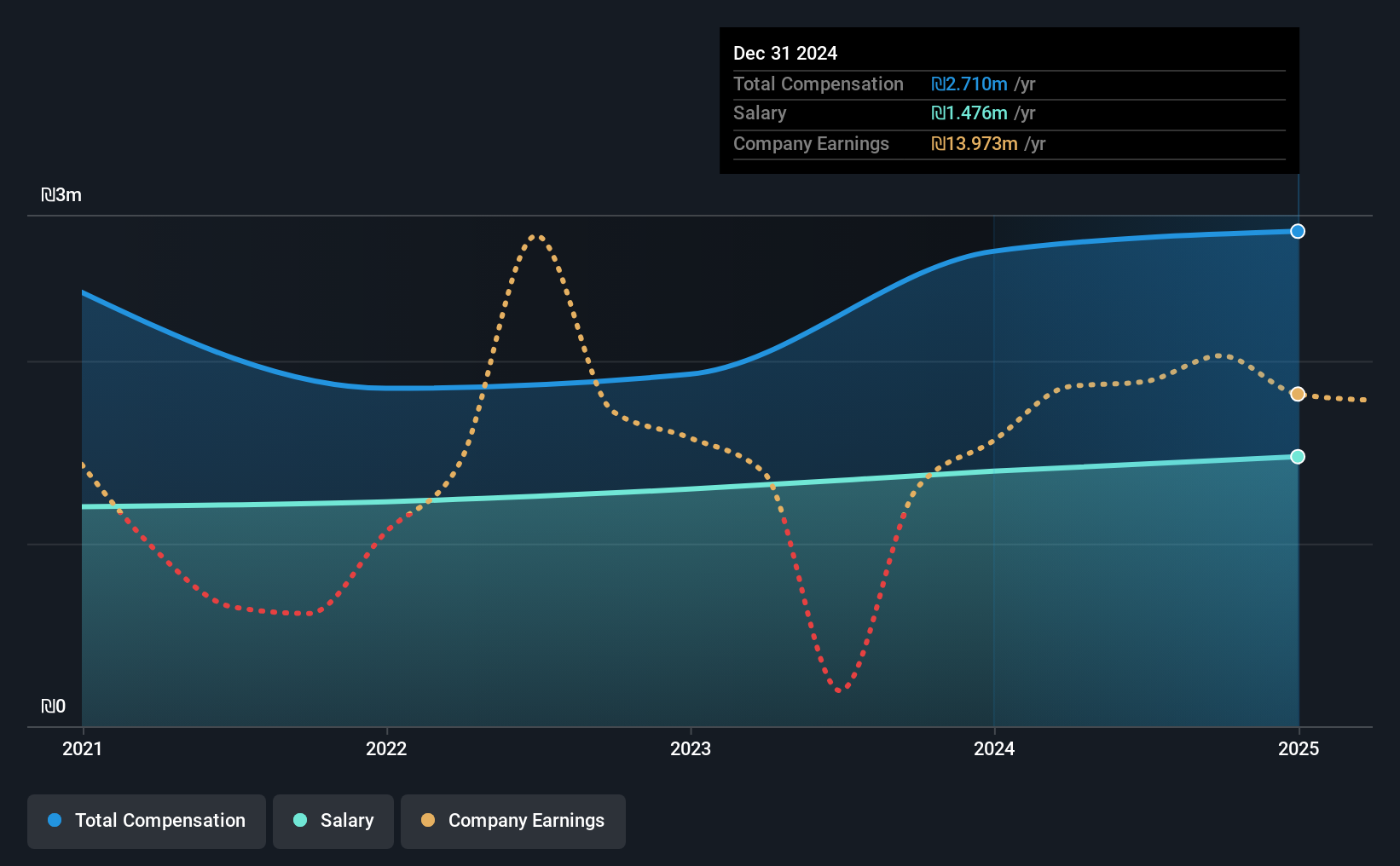
Task: Click the ₪13.973m company earnings value
Action: point(975,144)
